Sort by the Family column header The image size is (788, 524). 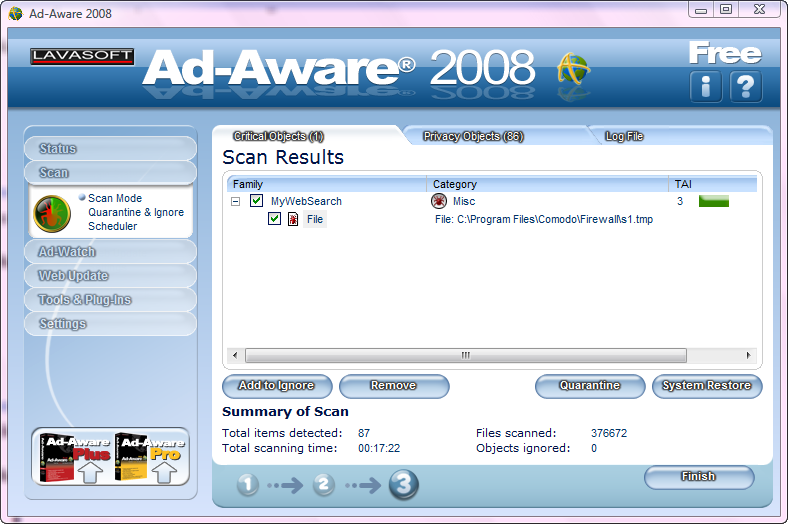click(x=327, y=184)
